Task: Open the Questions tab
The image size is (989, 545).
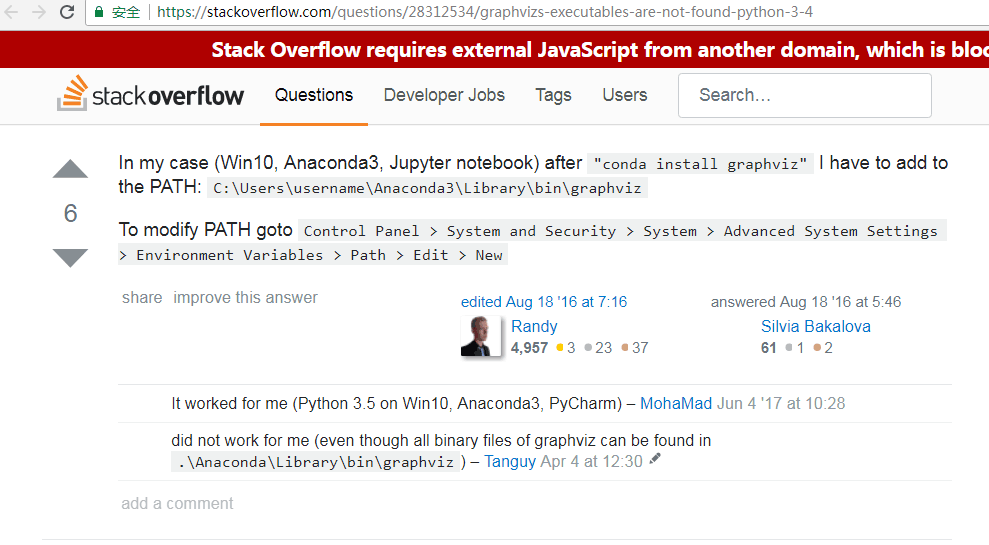Action: pos(314,95)
